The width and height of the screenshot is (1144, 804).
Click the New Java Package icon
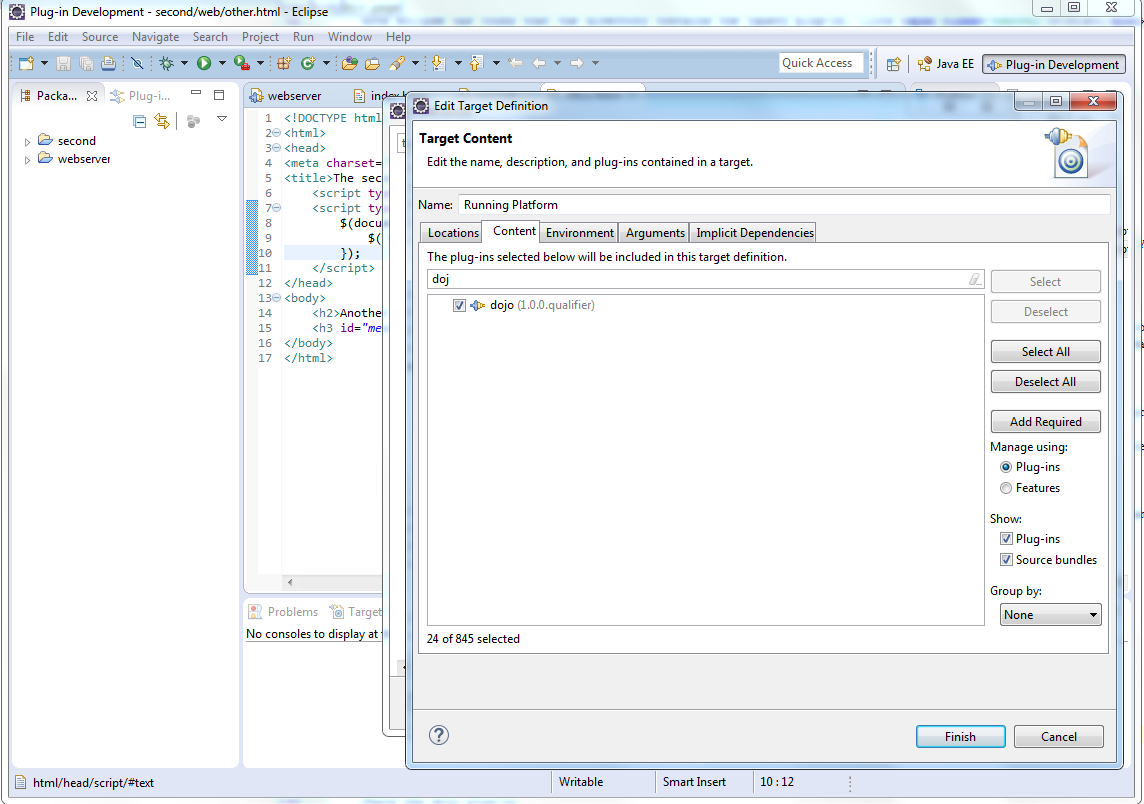pos(284,63)
